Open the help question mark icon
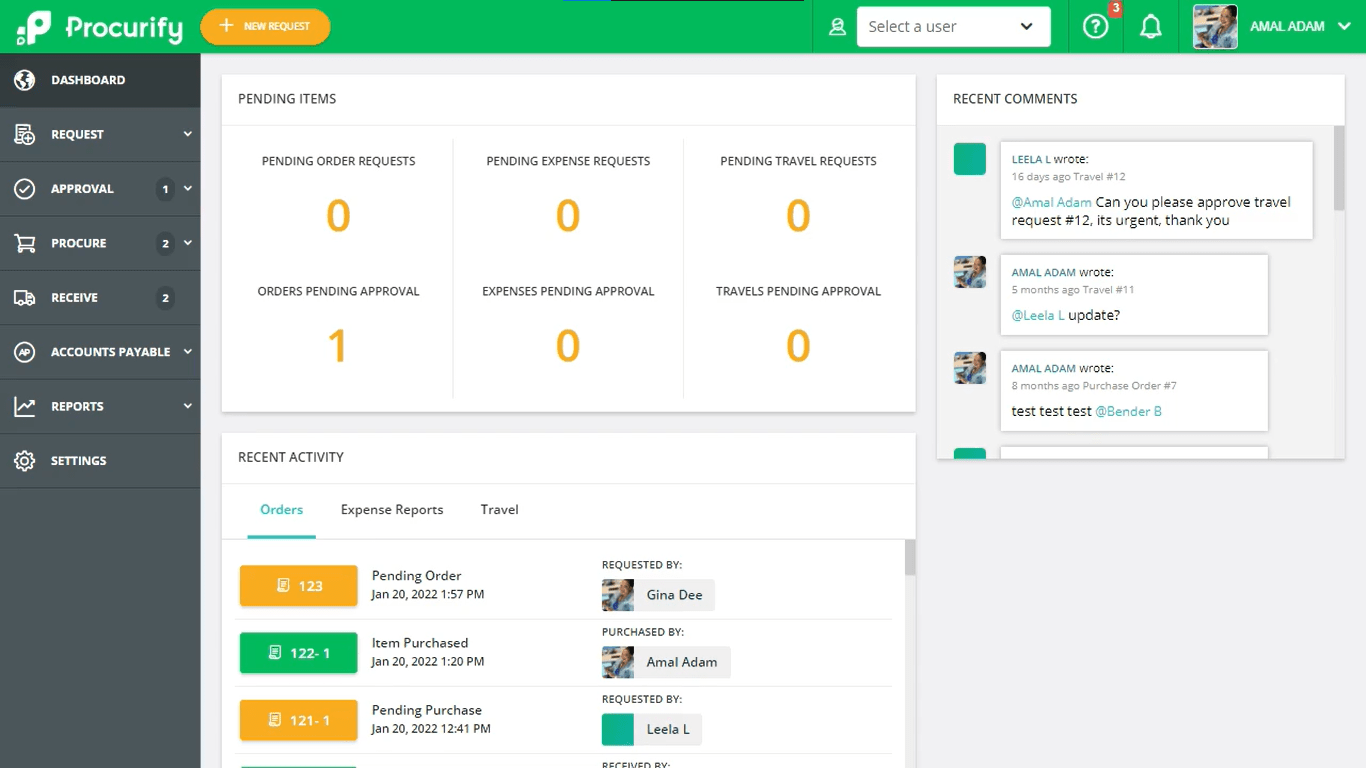This screenshot has height=768, width=1366. 1096,27
